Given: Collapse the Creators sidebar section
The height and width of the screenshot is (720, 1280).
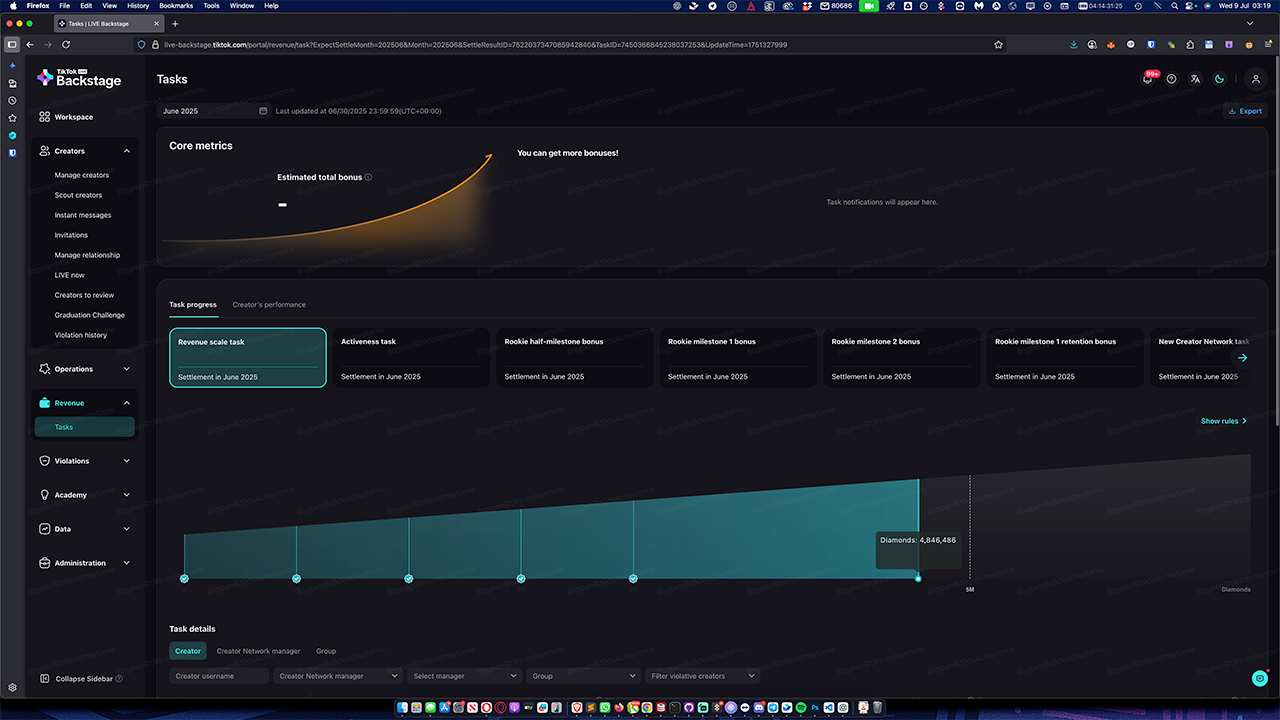Looking at the screenshot, I should (x=126, y=151).
